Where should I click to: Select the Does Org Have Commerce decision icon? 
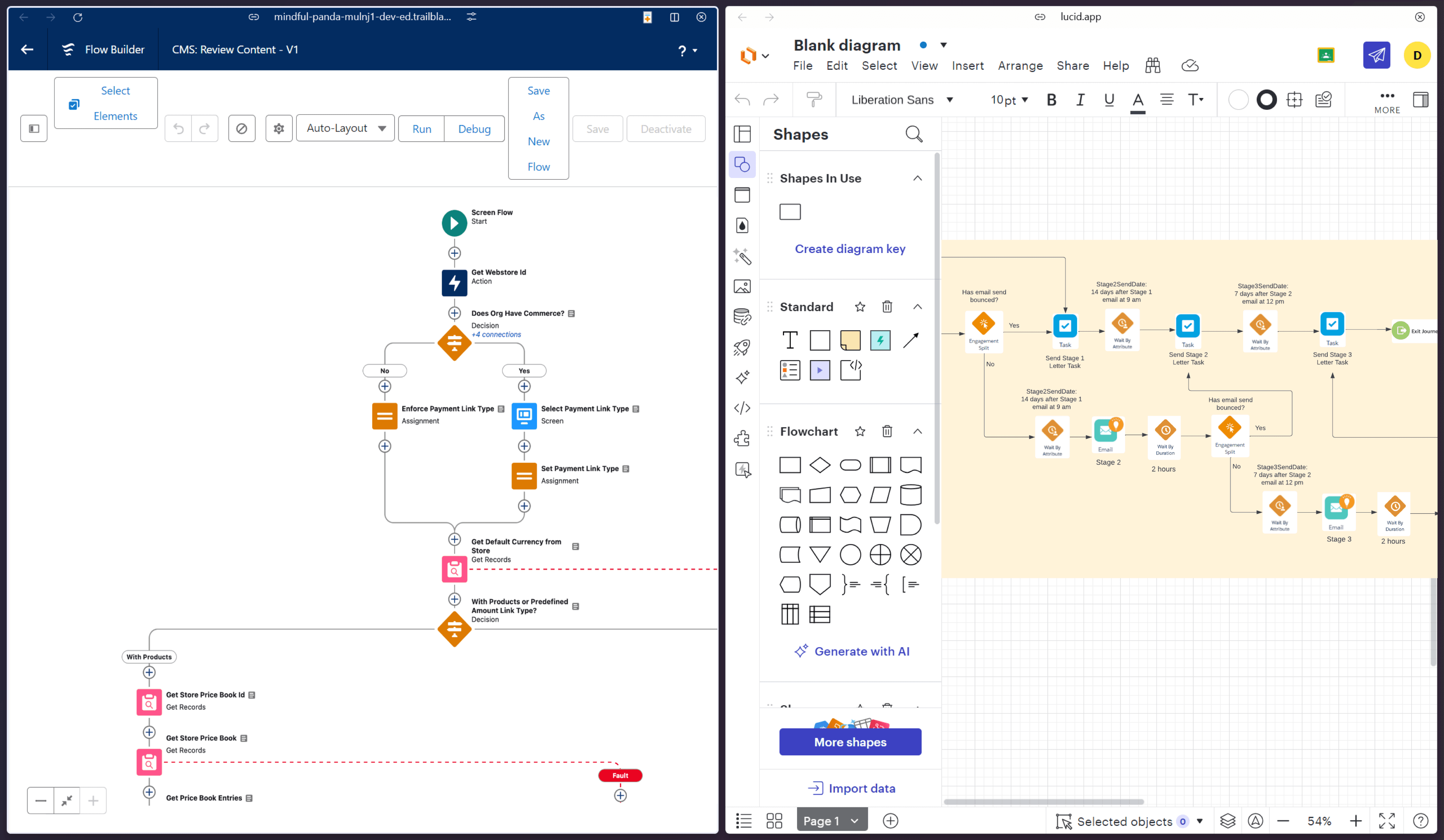[x=454, y=343]
